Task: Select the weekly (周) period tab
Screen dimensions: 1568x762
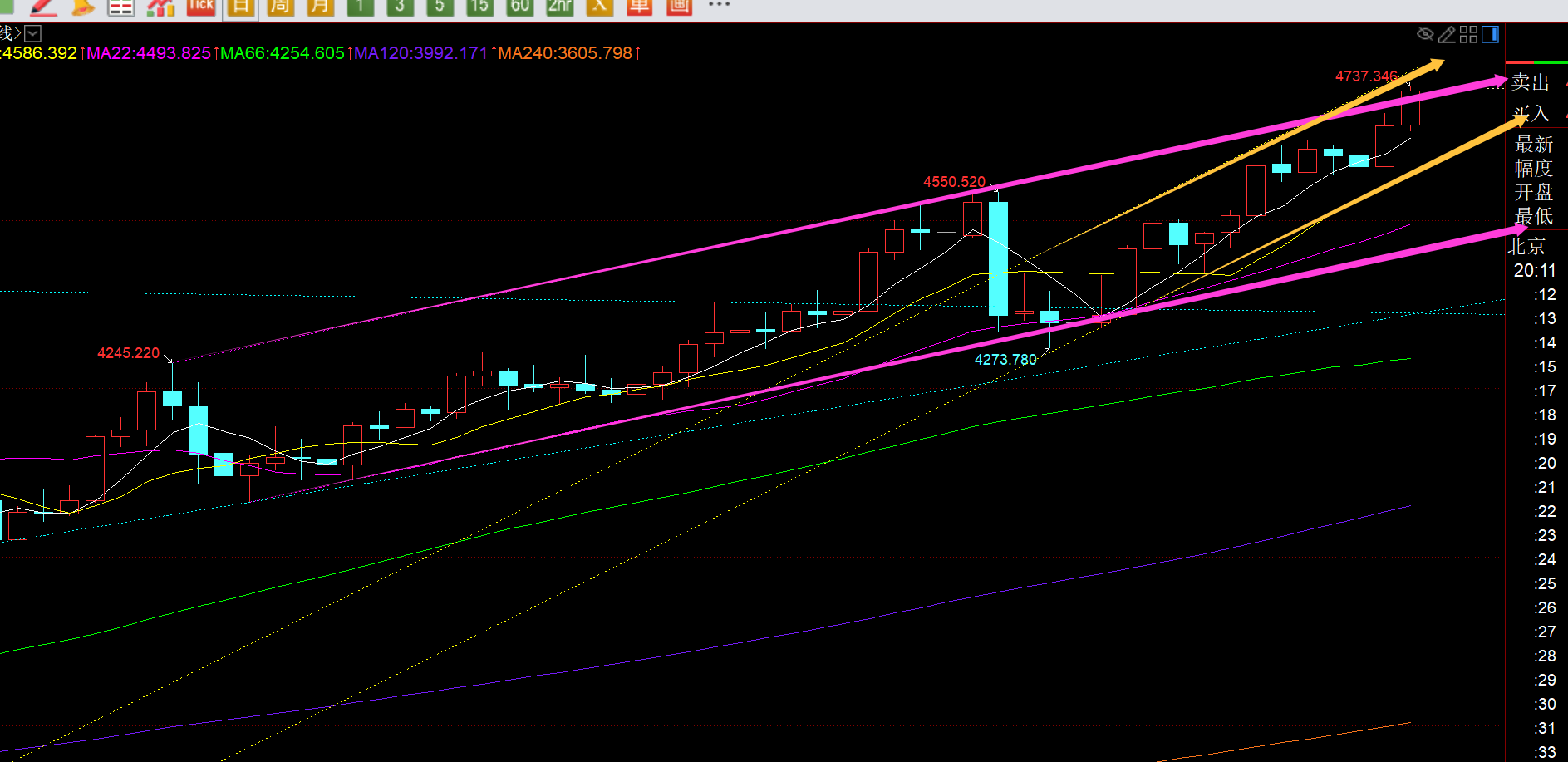Action: [280, 7]
